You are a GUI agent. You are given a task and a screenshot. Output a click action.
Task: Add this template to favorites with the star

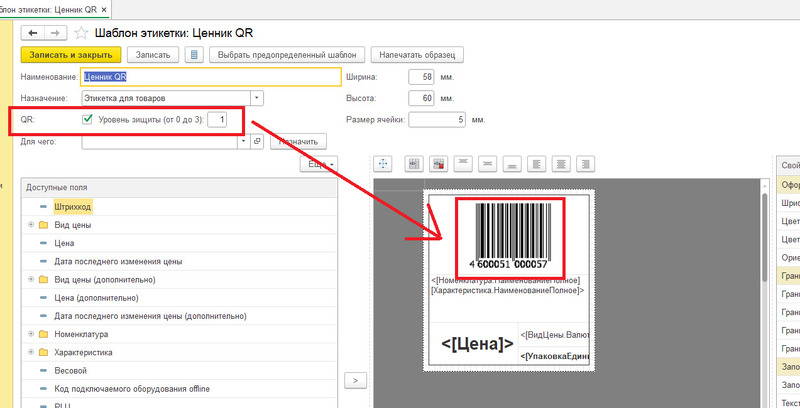coord(81,32)
